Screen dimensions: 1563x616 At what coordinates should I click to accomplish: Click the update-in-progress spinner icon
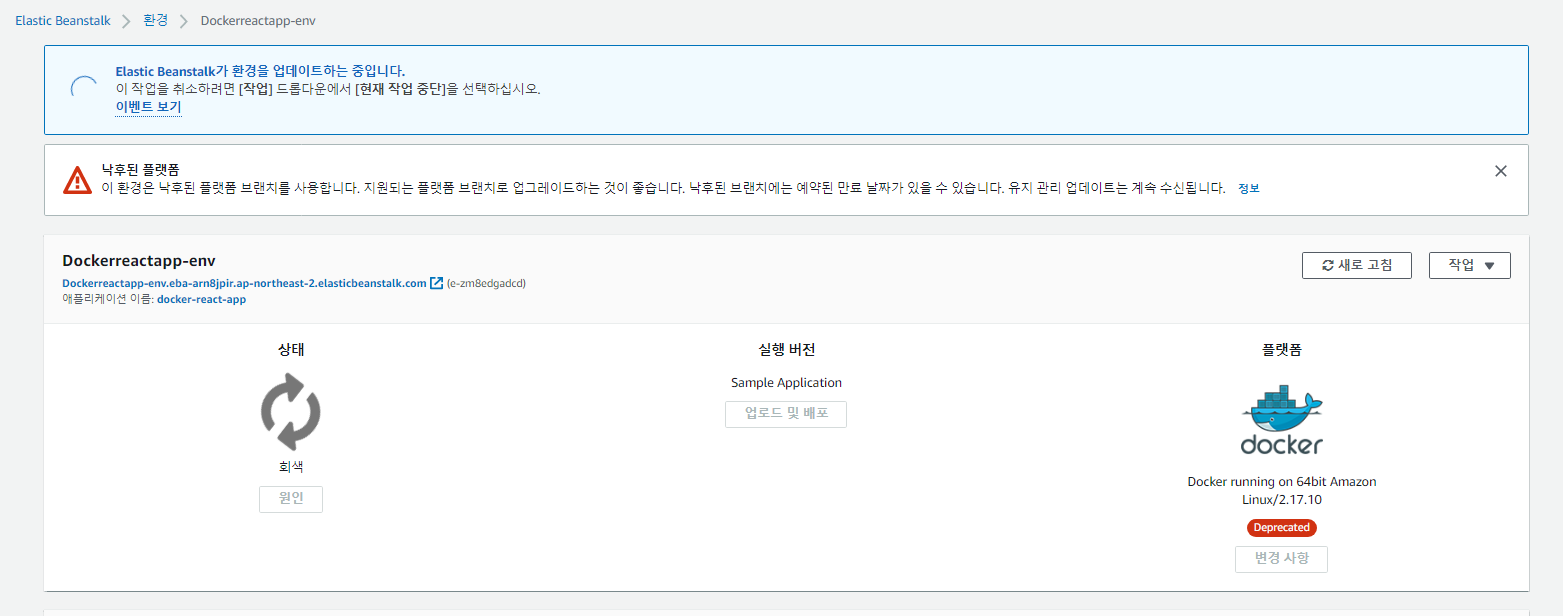[83, 89]
